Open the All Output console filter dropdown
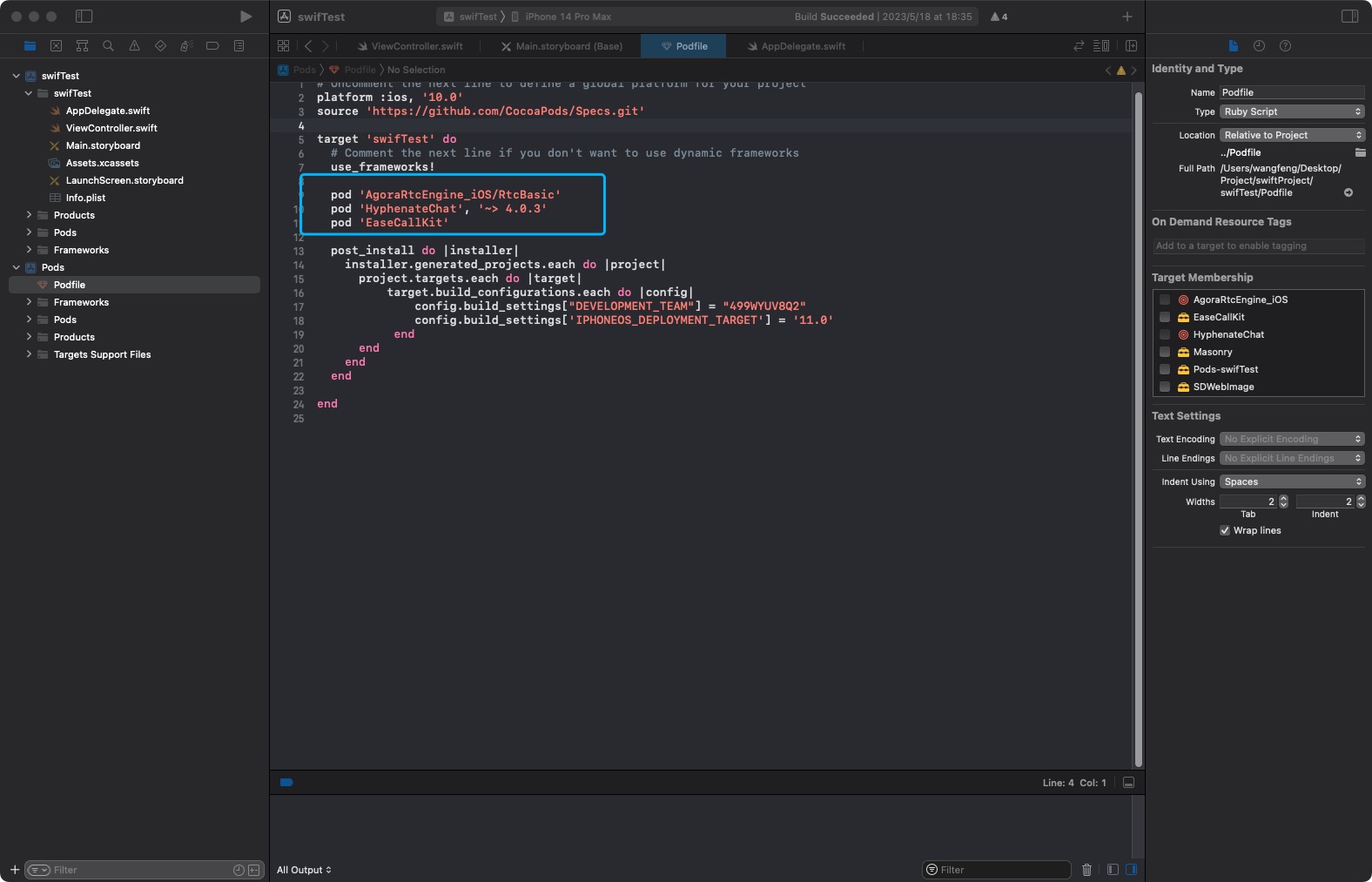This screenshot has width=1372, height=882. (304, 870)
